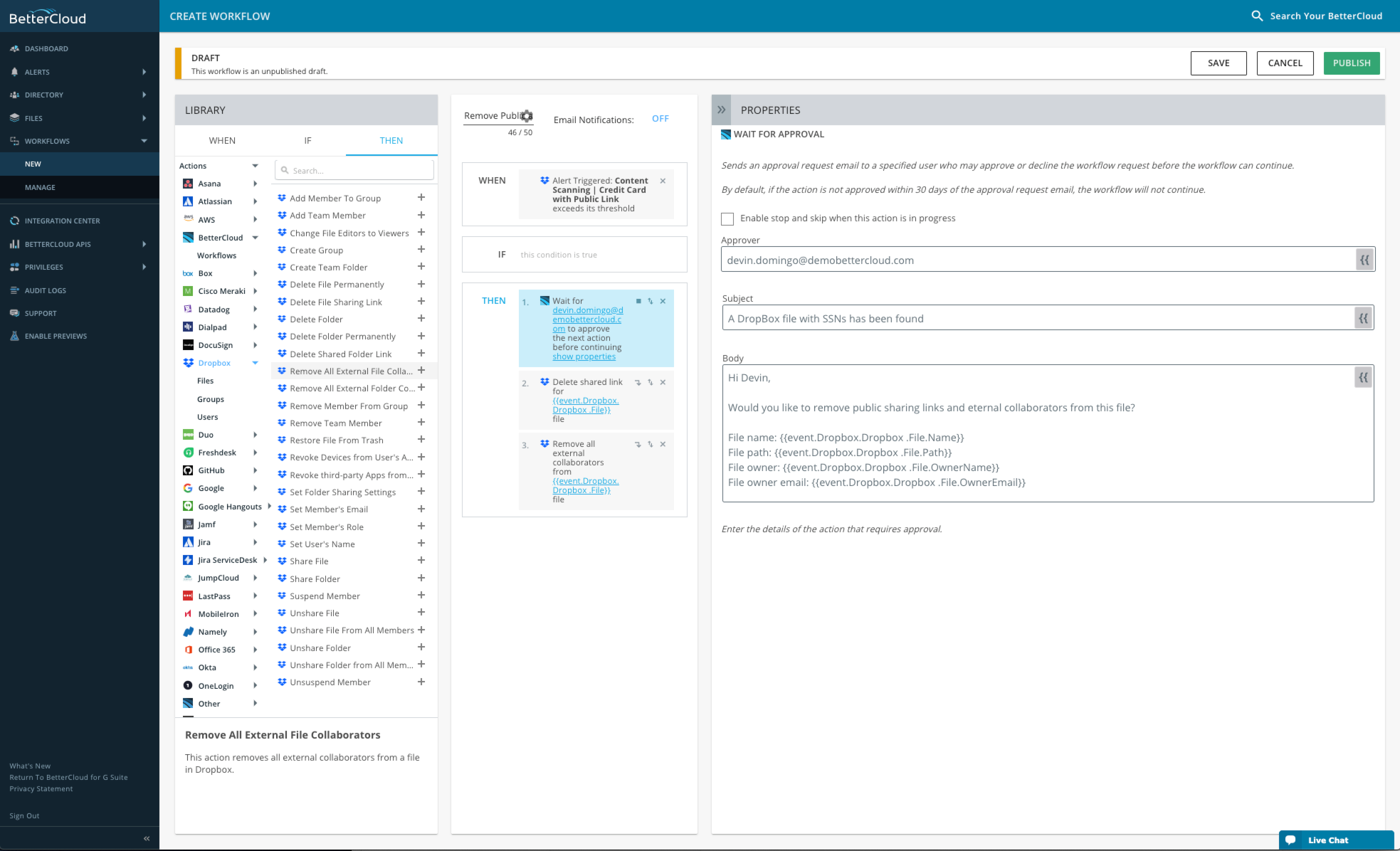Select the THEN library tab
This screenshot has width=1400, height=851.
click(391, 141)
